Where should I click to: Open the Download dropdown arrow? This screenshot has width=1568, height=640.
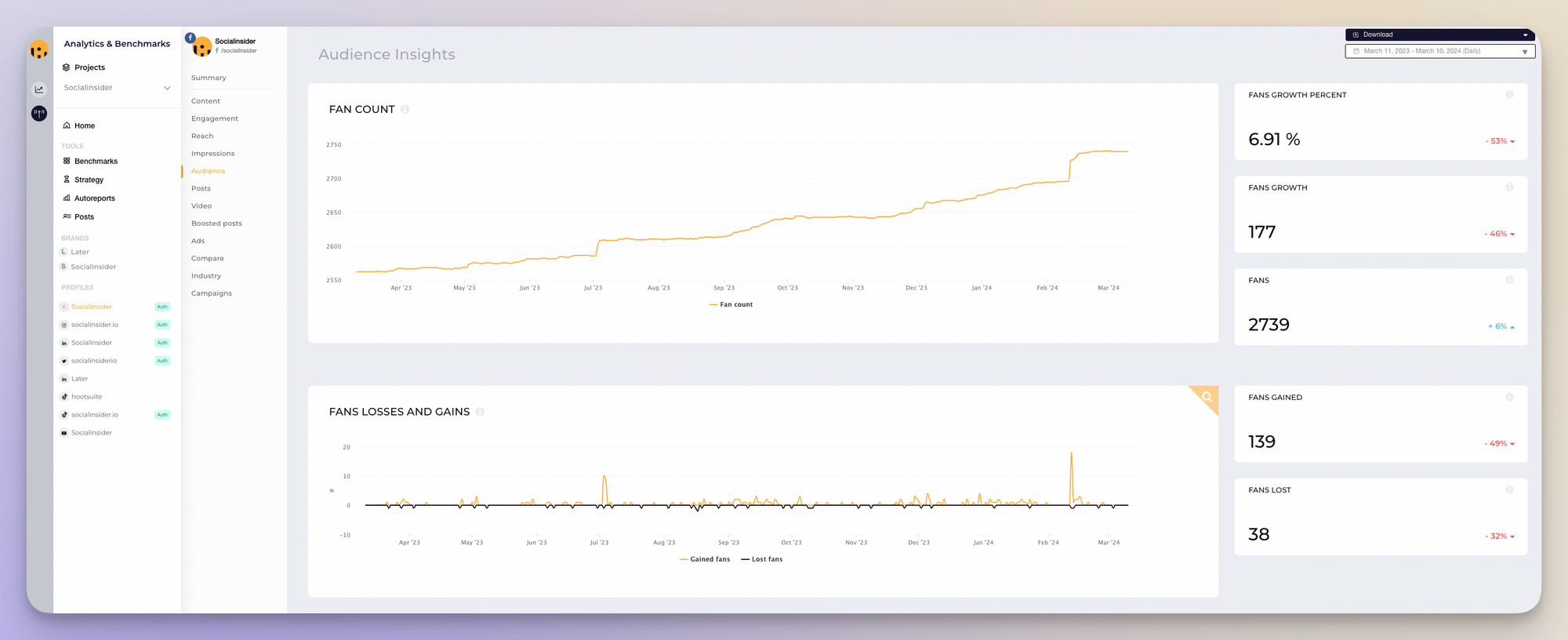[x=1525, y=35]
